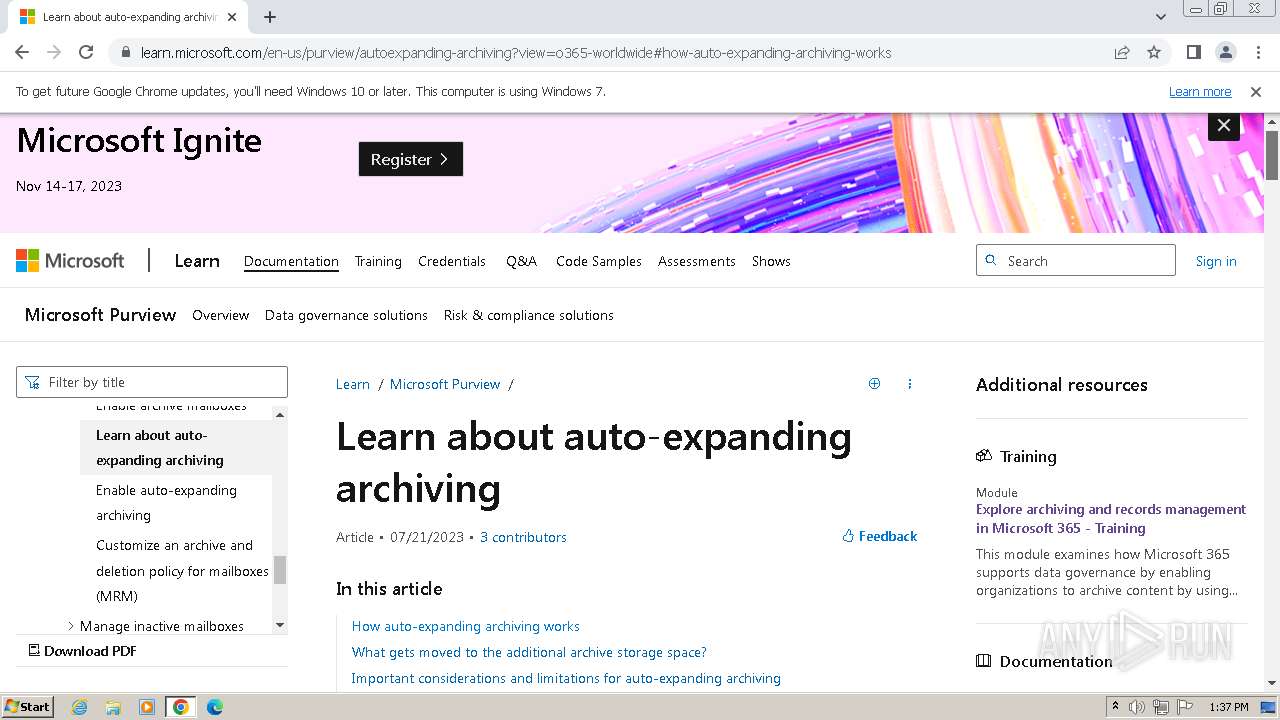
Task: Click the share page icon in address bar
Action: click(x=1122, y=52)
